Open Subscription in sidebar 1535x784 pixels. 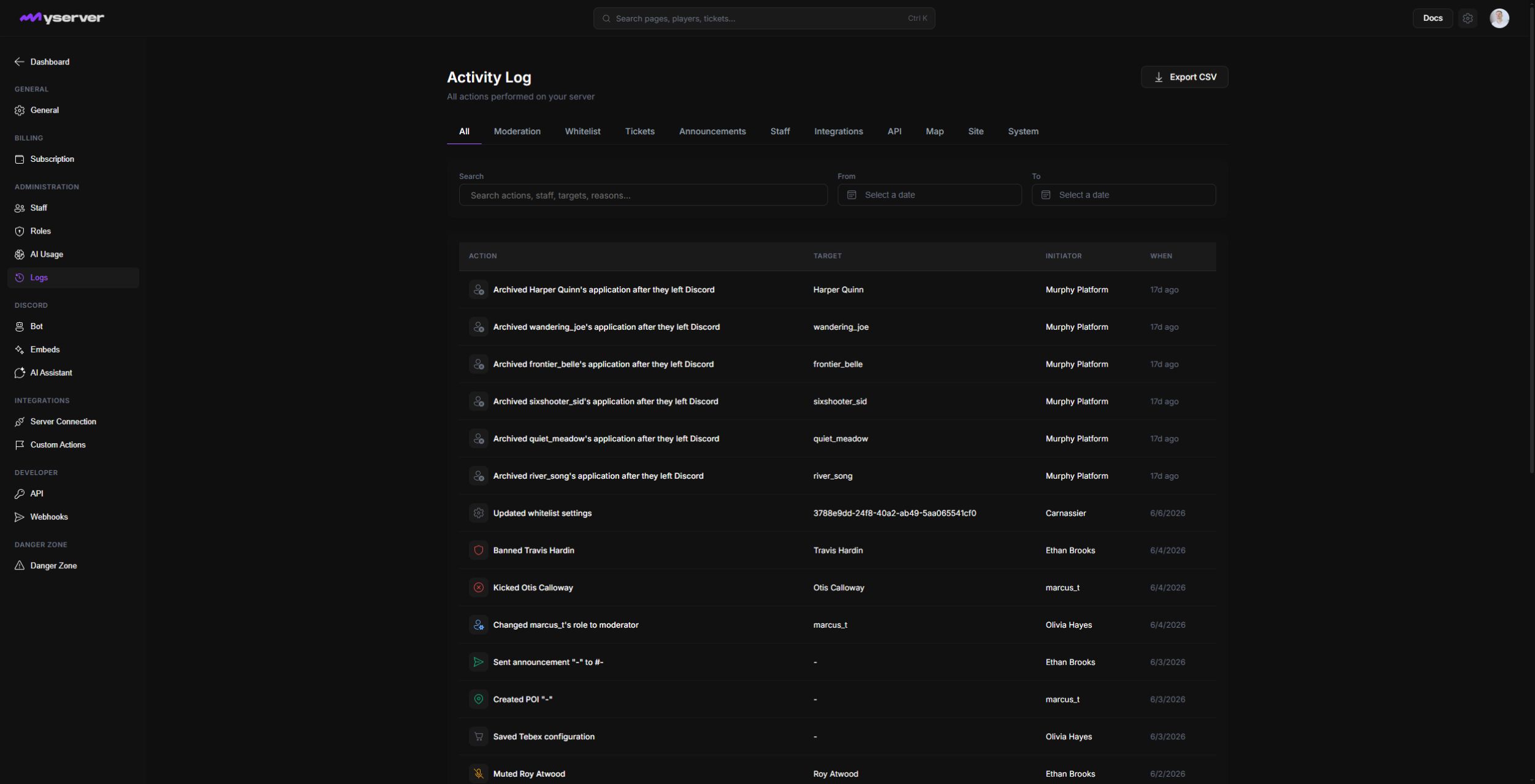coord(73,159)
